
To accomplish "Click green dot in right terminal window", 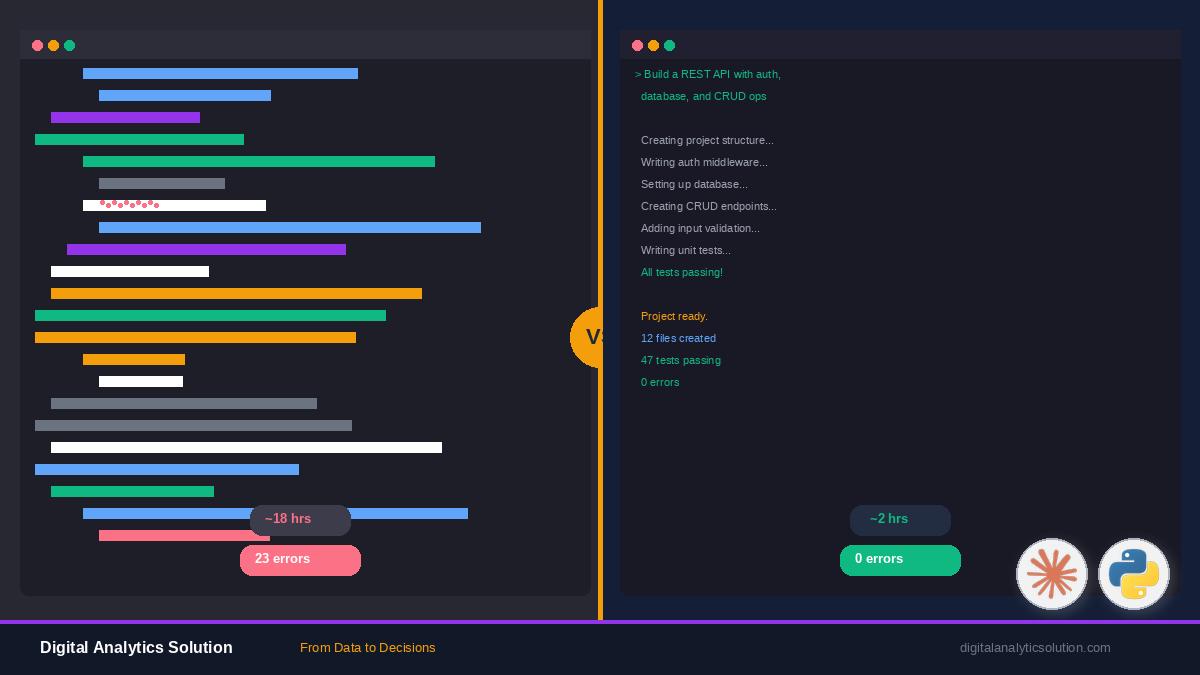I will [x=670, y=45].
